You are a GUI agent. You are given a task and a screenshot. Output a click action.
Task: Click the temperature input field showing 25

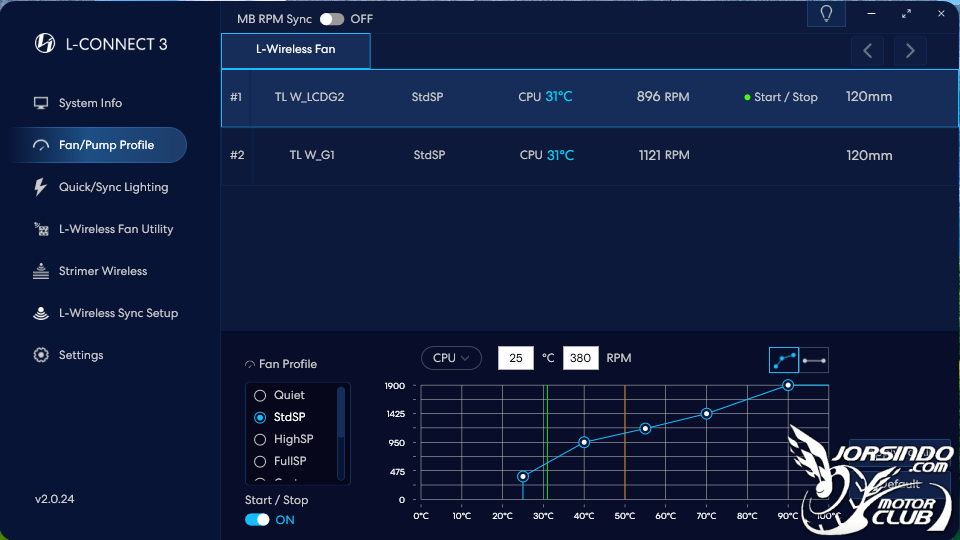516,358
